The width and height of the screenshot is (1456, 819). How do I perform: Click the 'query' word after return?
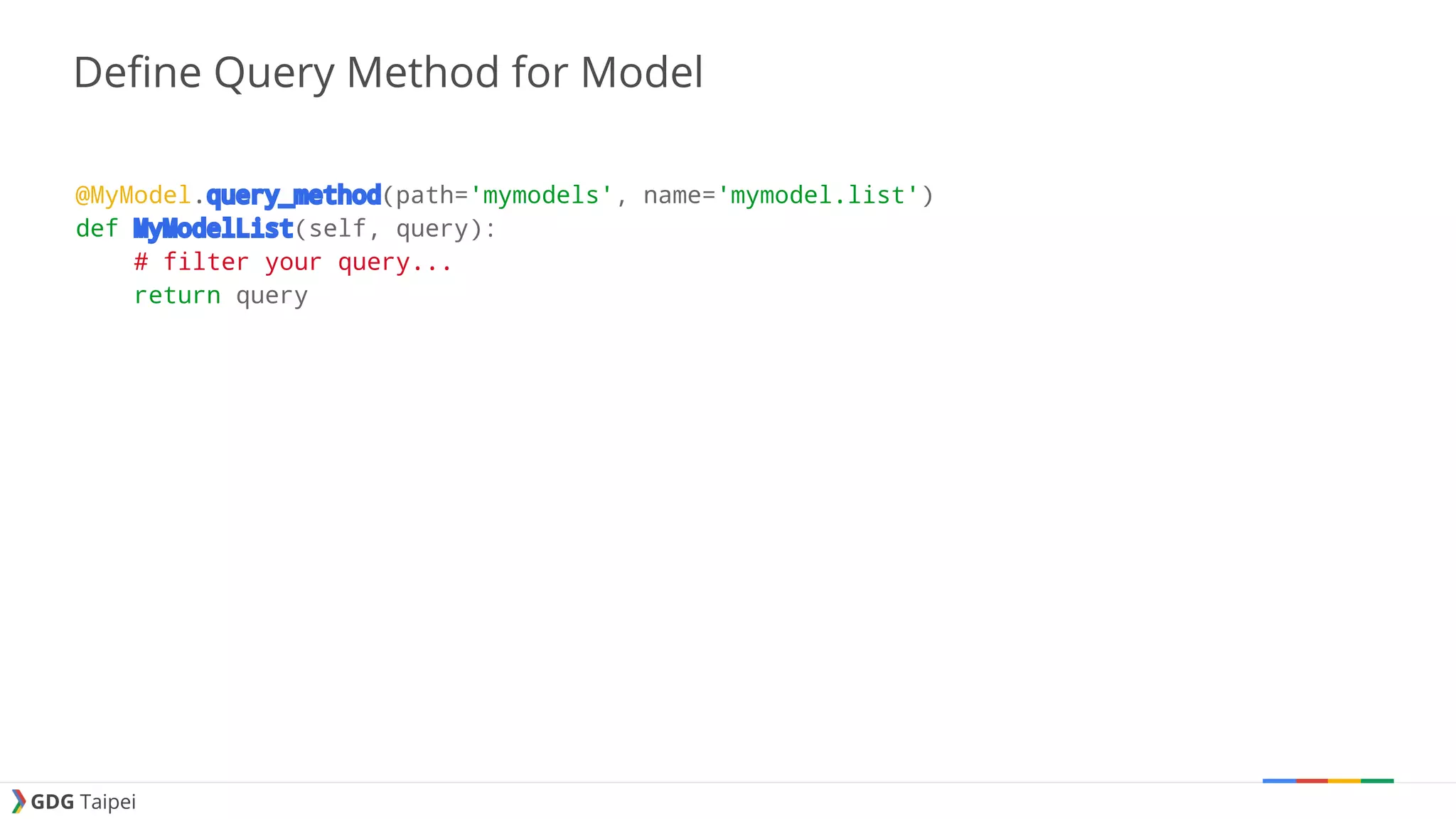[272, 296]
